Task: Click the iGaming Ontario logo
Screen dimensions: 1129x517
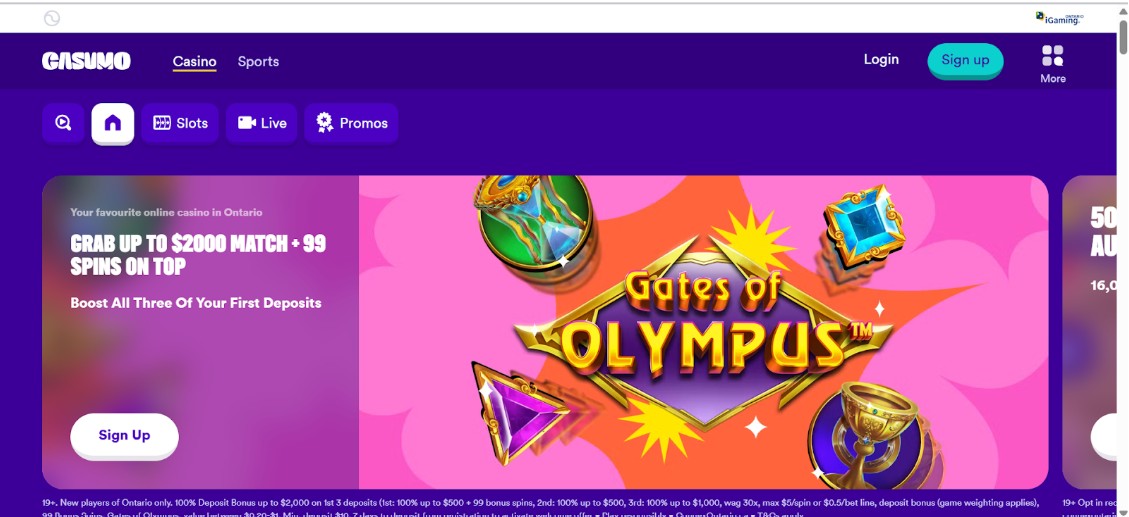Action: coord(1059,18)
